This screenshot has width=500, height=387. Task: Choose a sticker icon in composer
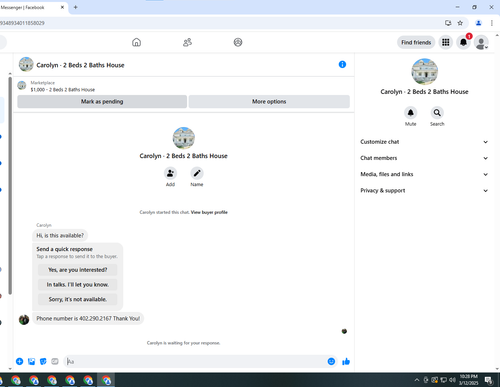click(x=43, y=361)
